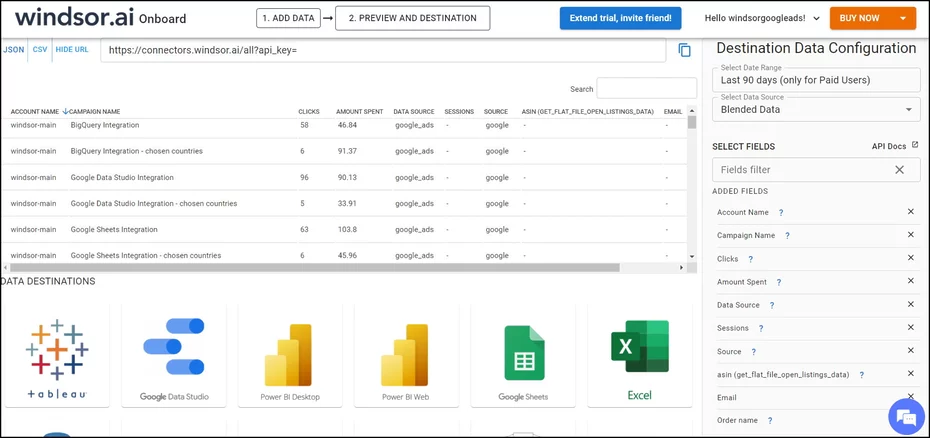Show help for Sessions field

(x=761, y=328)
